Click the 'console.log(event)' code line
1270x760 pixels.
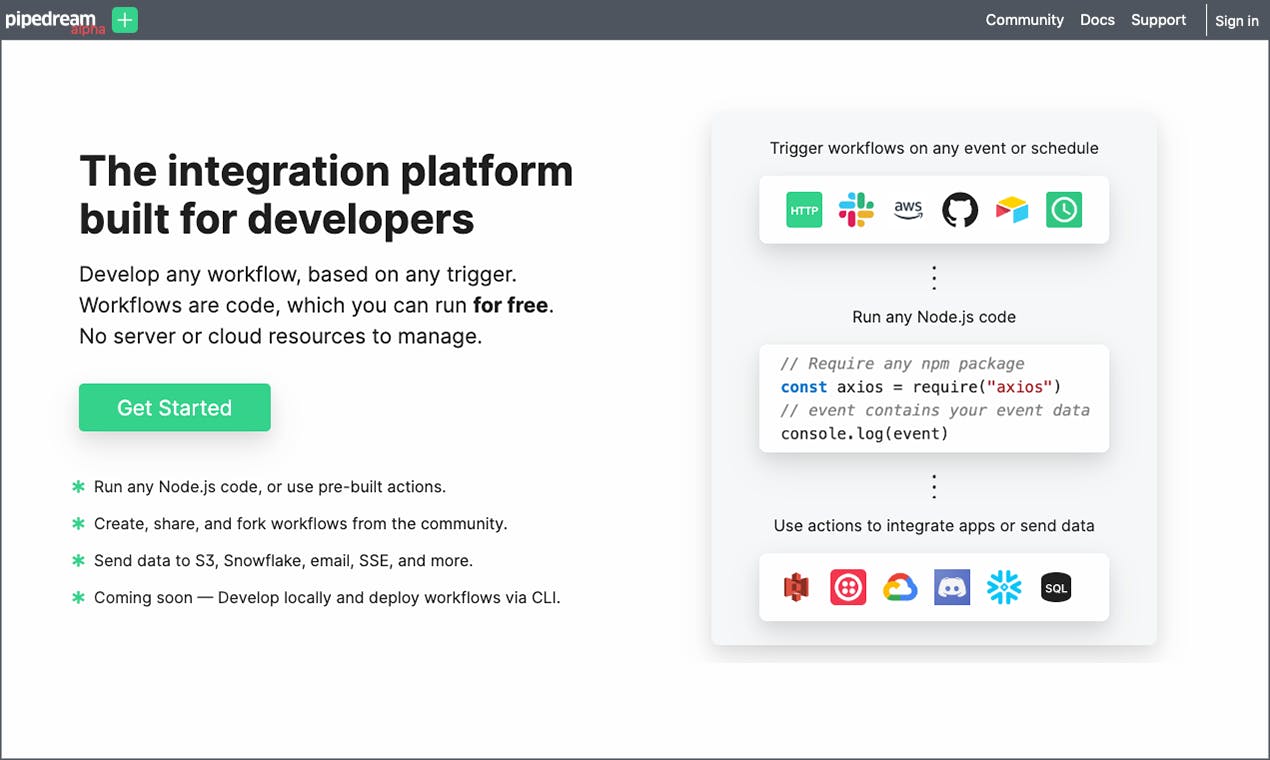pyautogui.click(x=864, y=433)
